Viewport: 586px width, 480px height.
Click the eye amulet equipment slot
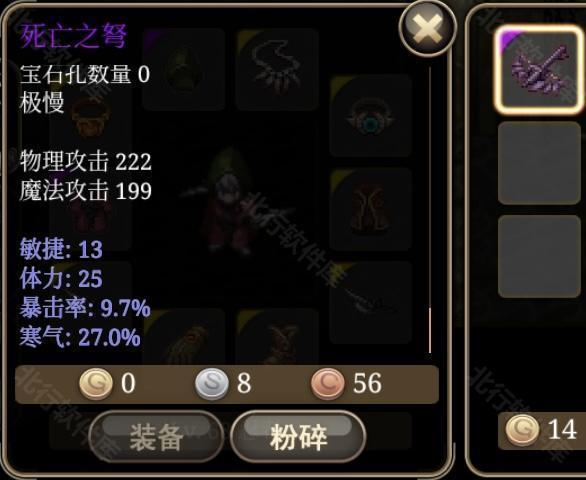371,115
